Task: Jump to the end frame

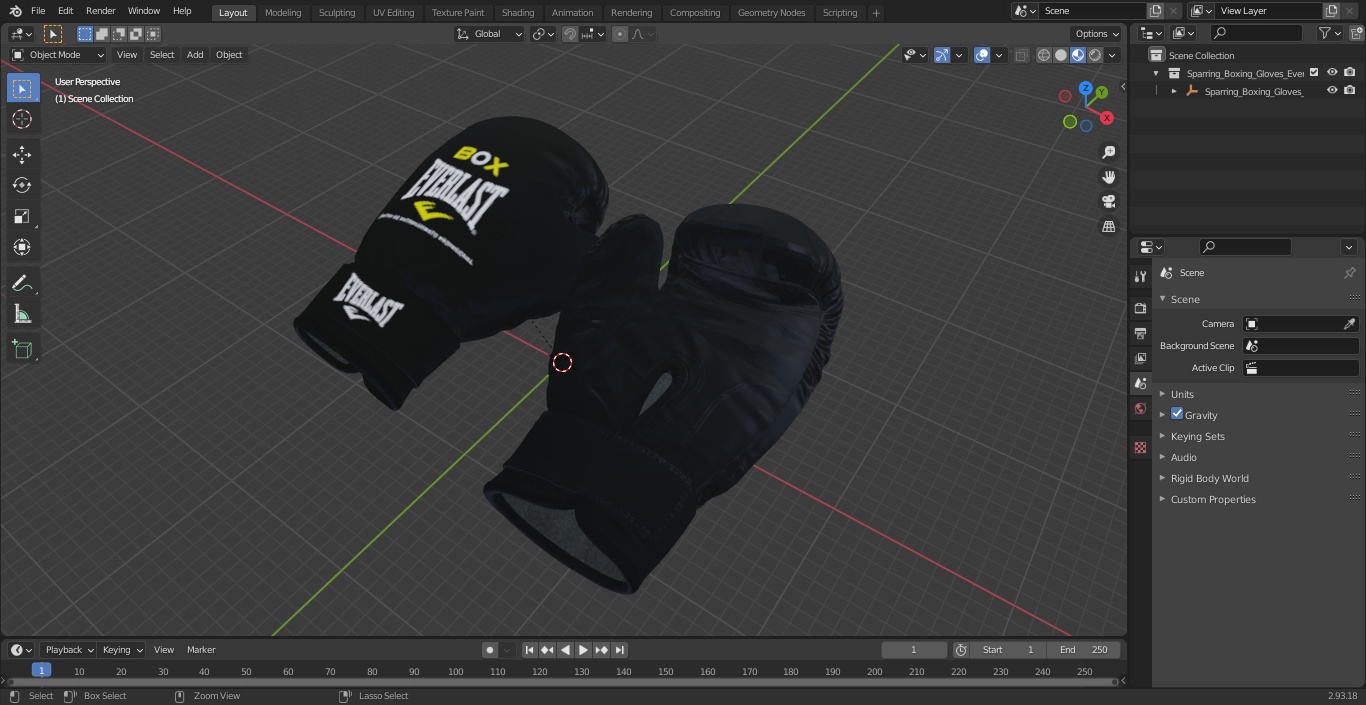Action: coord(619,650)
